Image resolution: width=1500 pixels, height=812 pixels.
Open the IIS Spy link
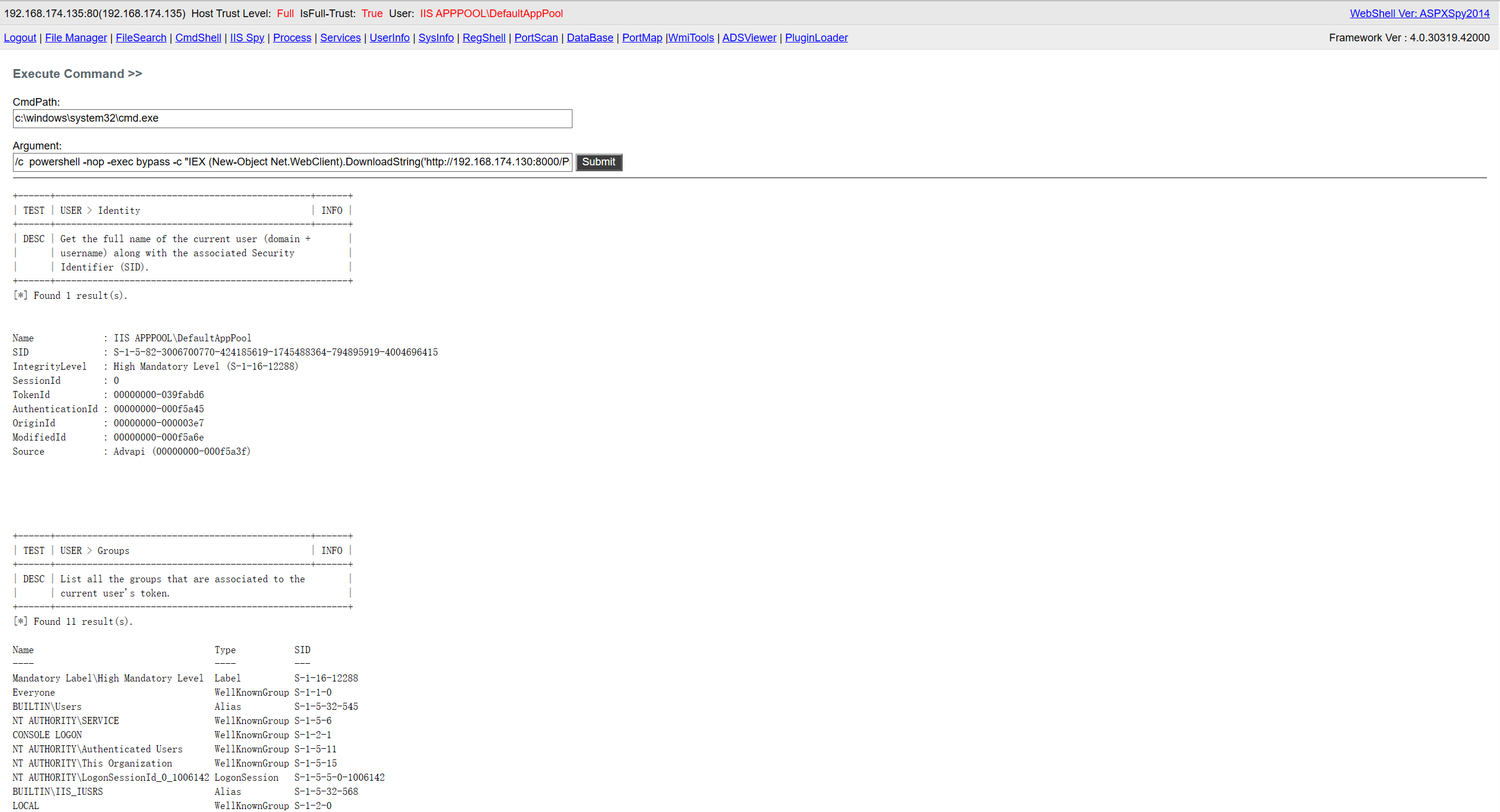(x=246, y=38)
